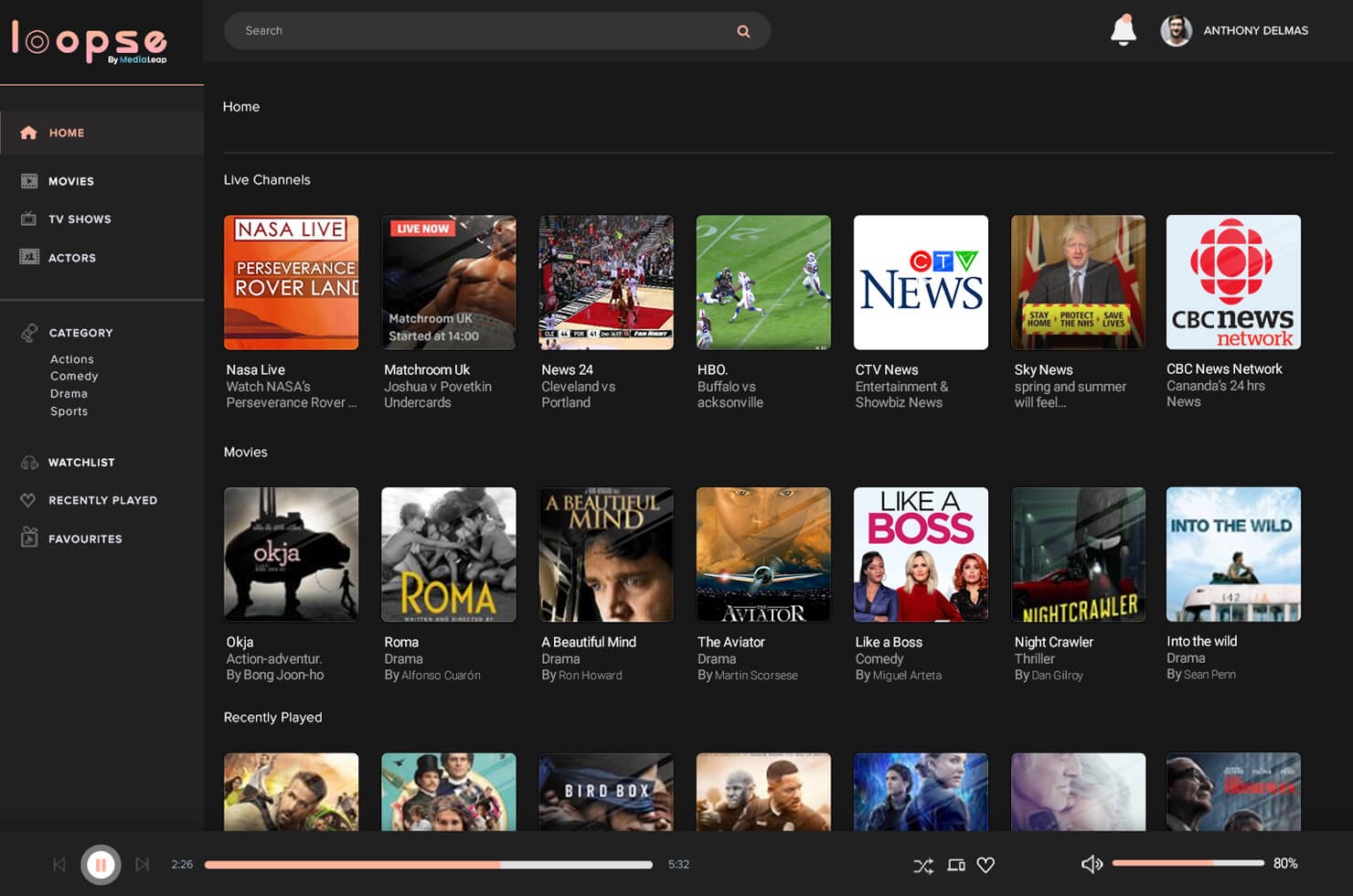Click the 5:32 total duration text

pyautogui.click(x=678, y=864)
